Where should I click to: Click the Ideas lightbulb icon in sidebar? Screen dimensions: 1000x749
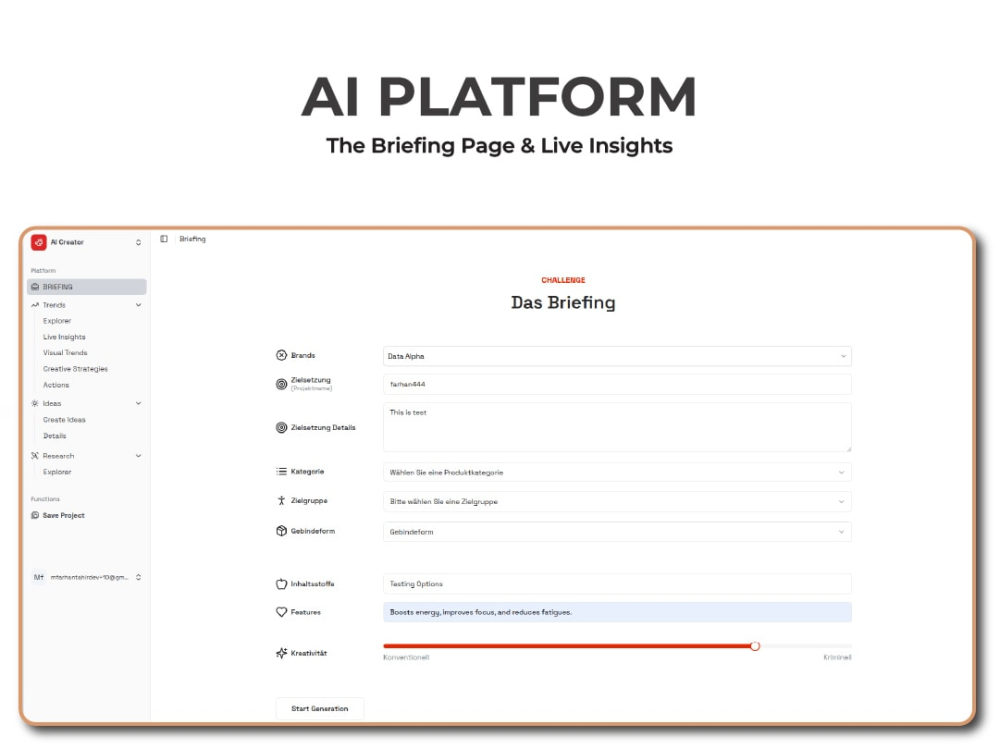pos(35,403)
